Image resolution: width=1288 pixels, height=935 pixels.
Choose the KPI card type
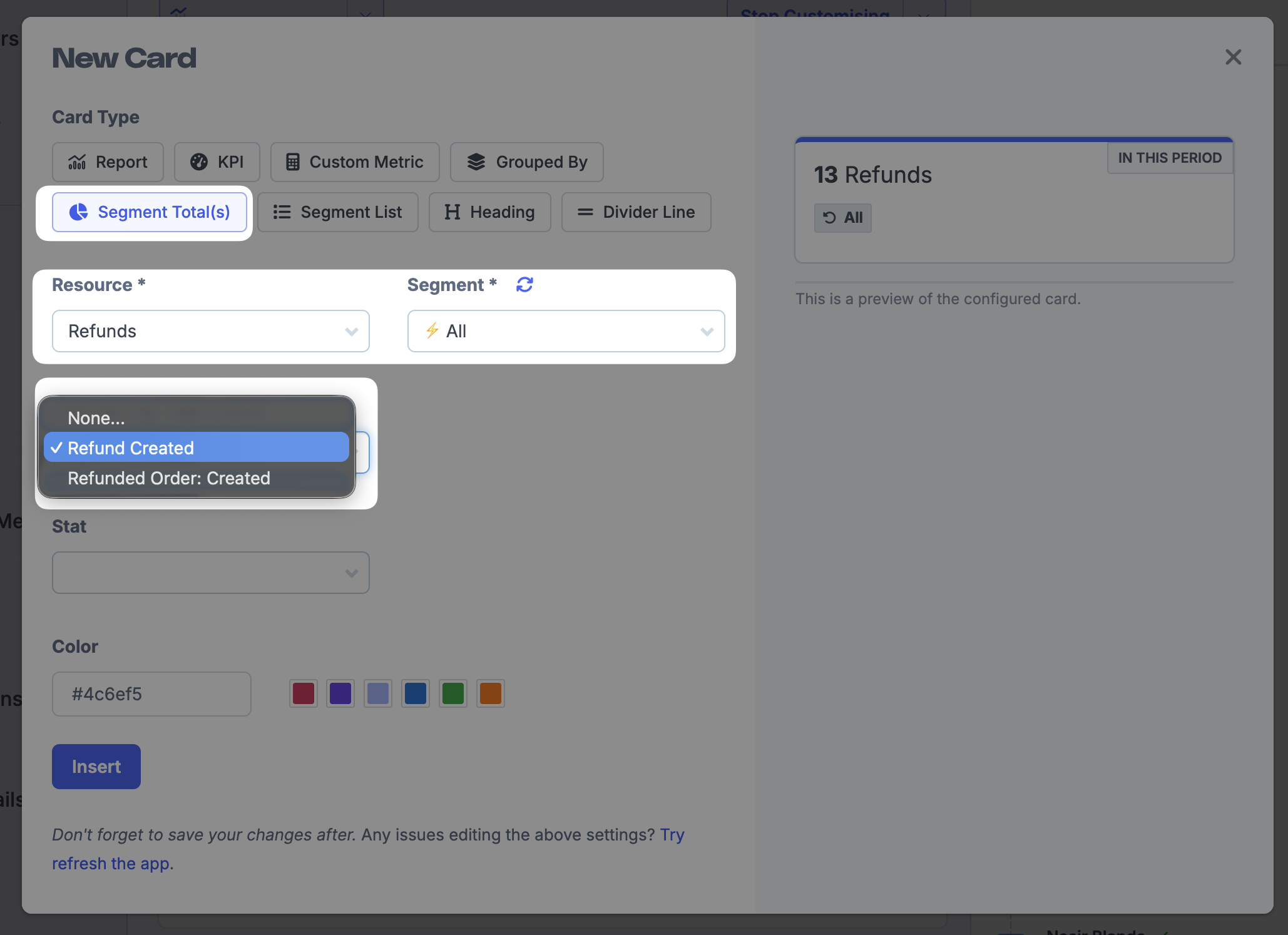(217, 162)
